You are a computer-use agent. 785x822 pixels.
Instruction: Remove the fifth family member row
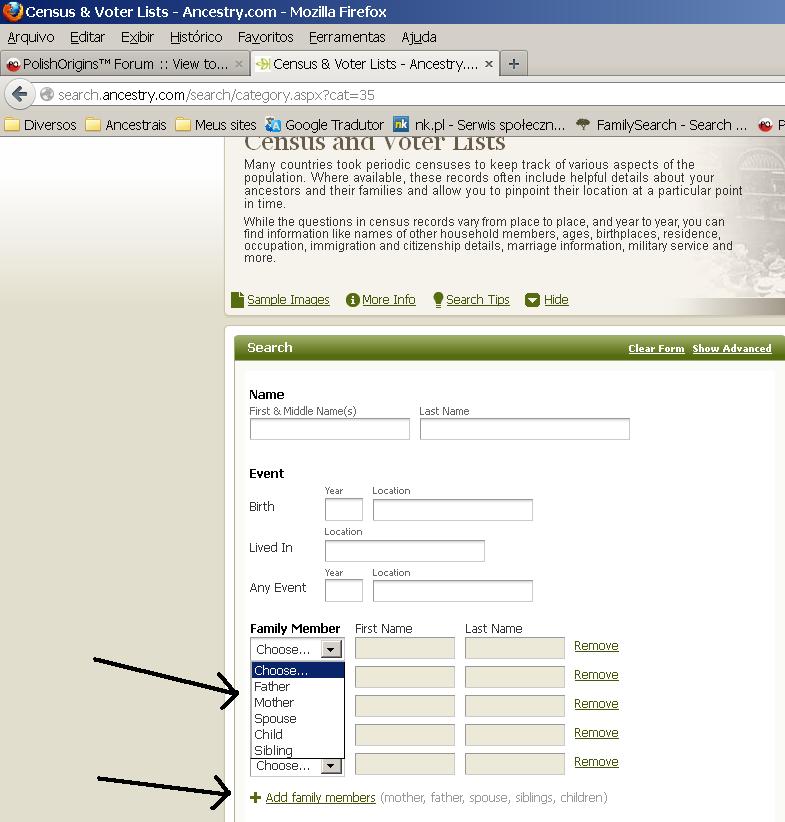[596, 762]
